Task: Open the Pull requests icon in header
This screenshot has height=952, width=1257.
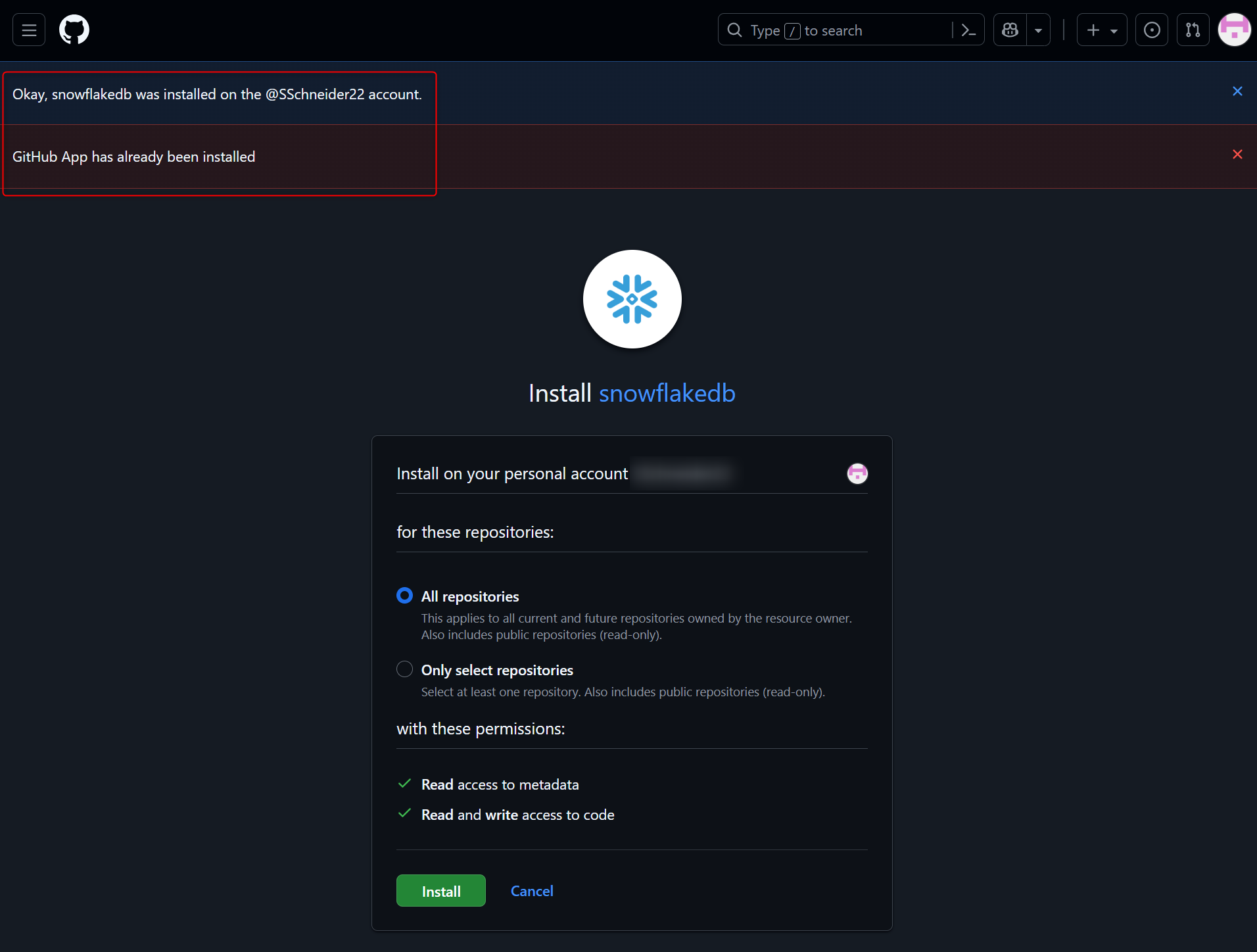Action: pos(1193,30)
